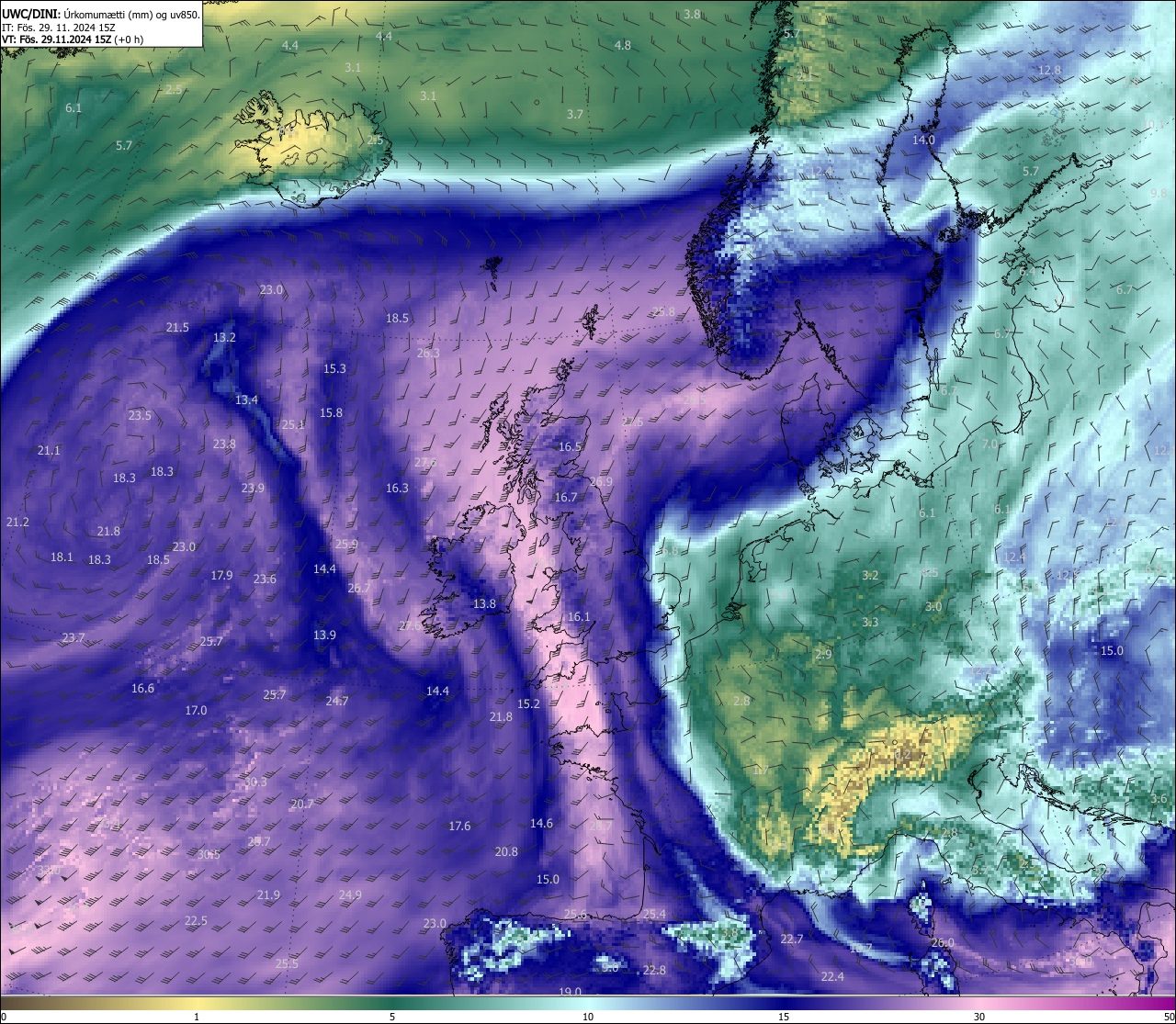Click the 4.8 value north of Scotland
The image size is (1176, 1024).
623,45
